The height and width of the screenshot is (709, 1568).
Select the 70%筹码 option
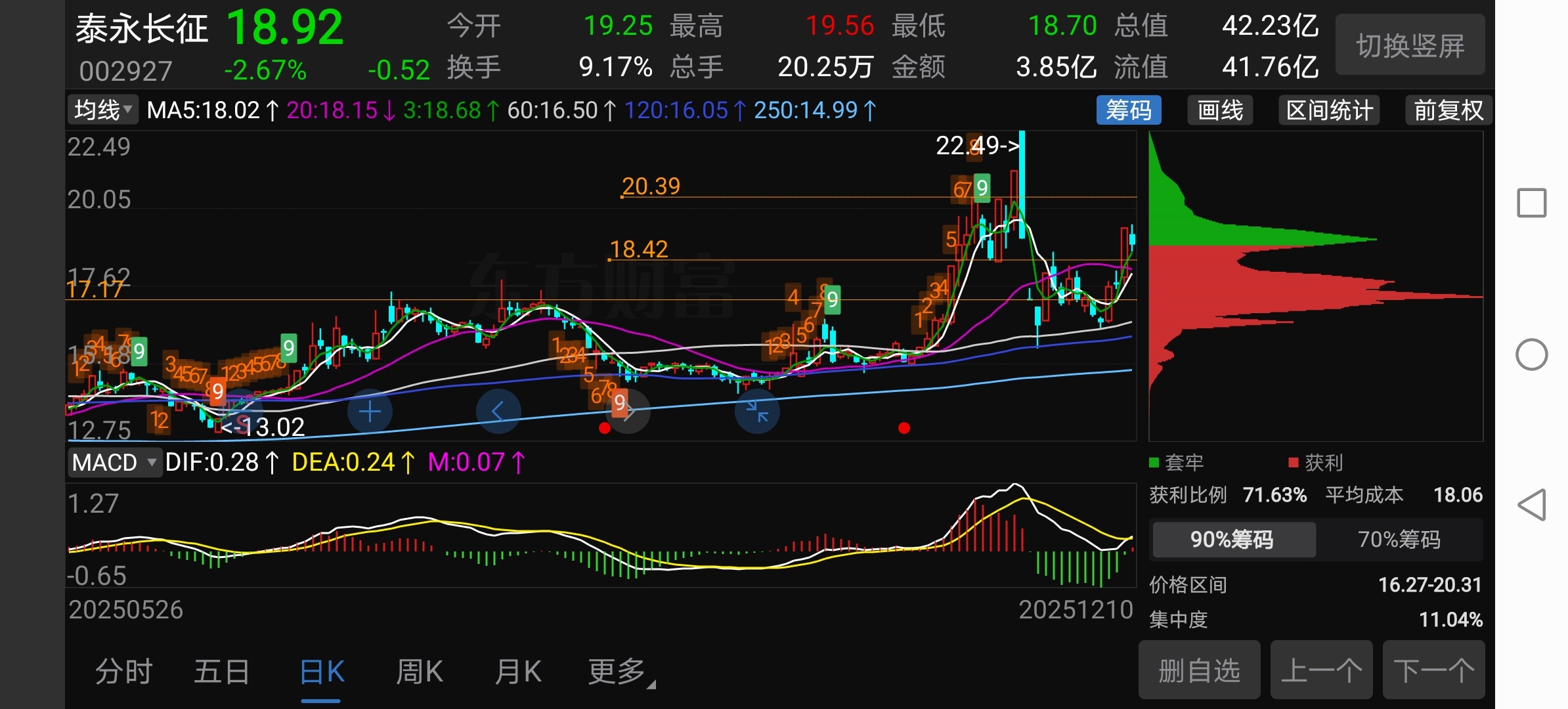pos(1399,540)
